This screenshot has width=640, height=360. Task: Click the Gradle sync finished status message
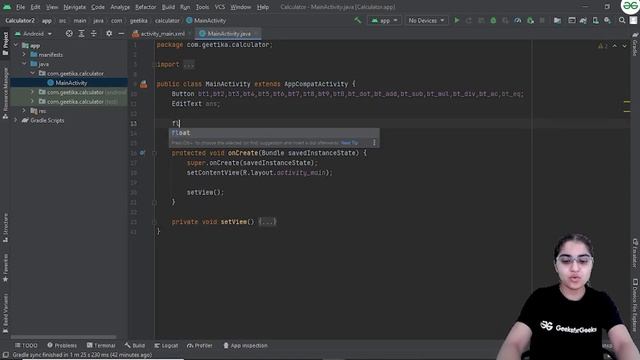pos(82,355)
